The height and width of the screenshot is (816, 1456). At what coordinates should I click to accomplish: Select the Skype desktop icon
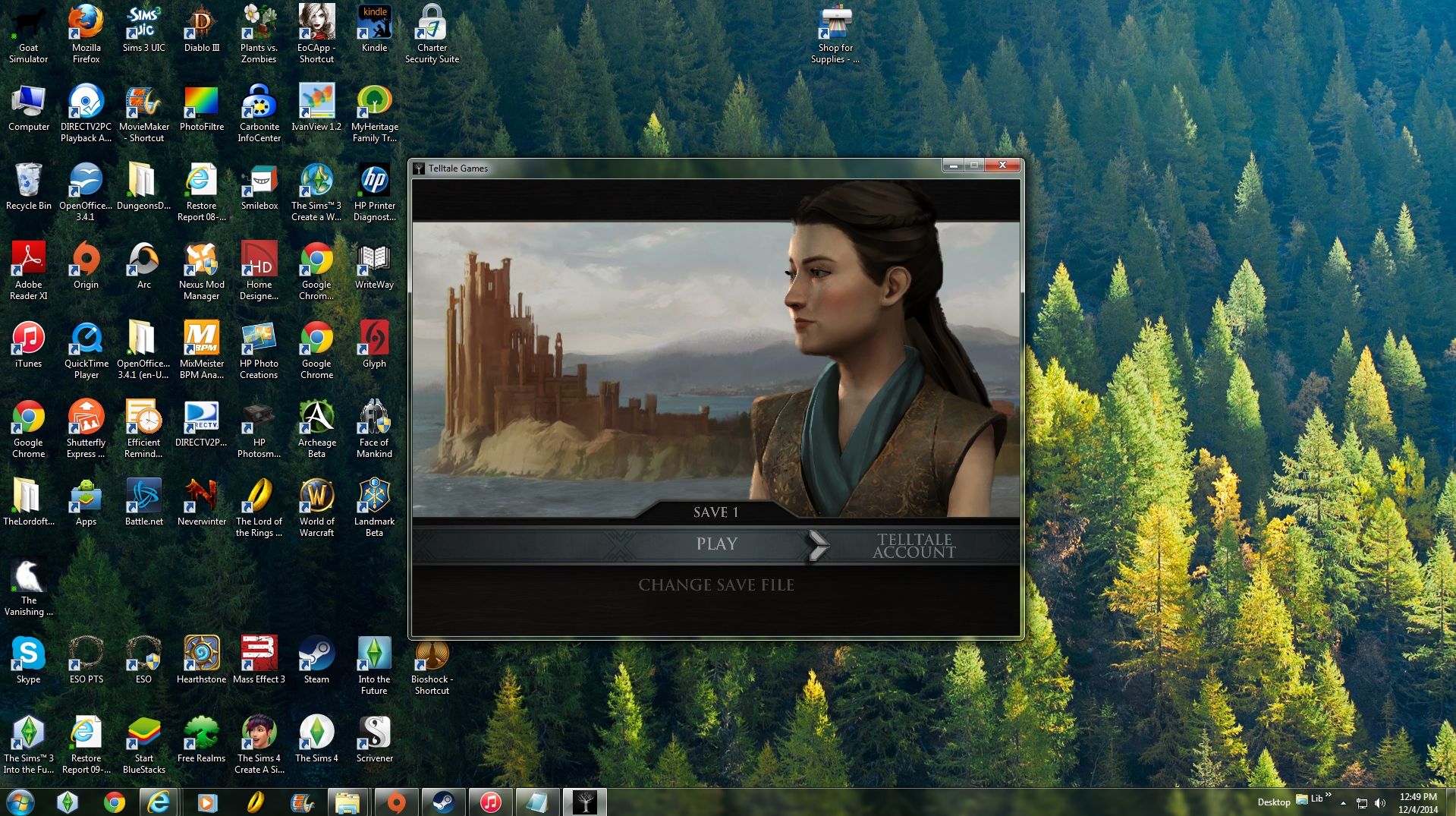coord(29,660)
